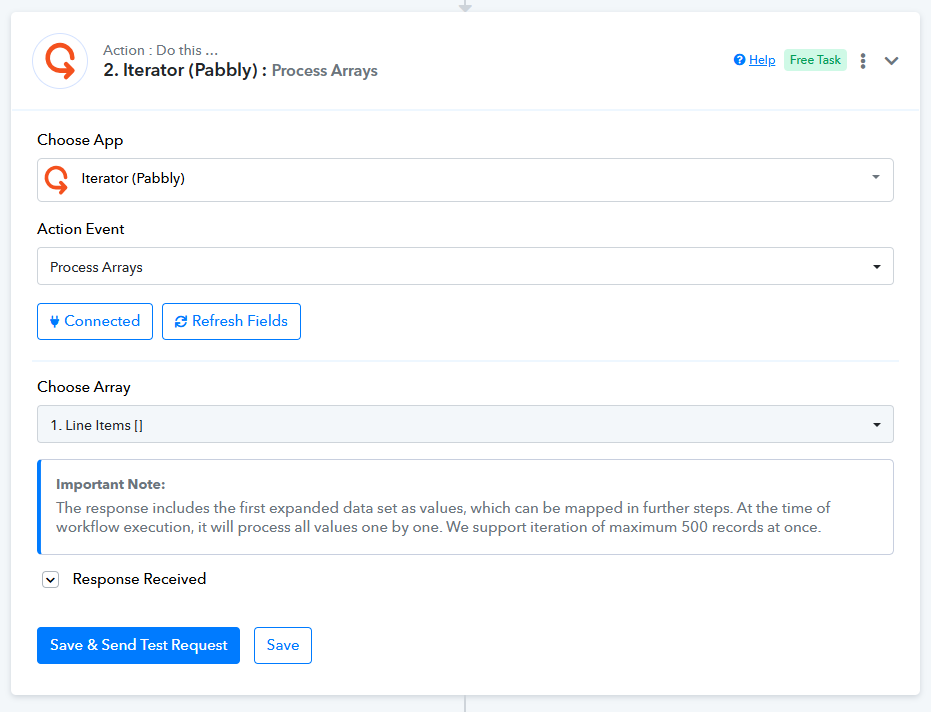The image size is (931, 712).
Task: Click the caret arrow of the Choose Array field
Action: (876, 425)
